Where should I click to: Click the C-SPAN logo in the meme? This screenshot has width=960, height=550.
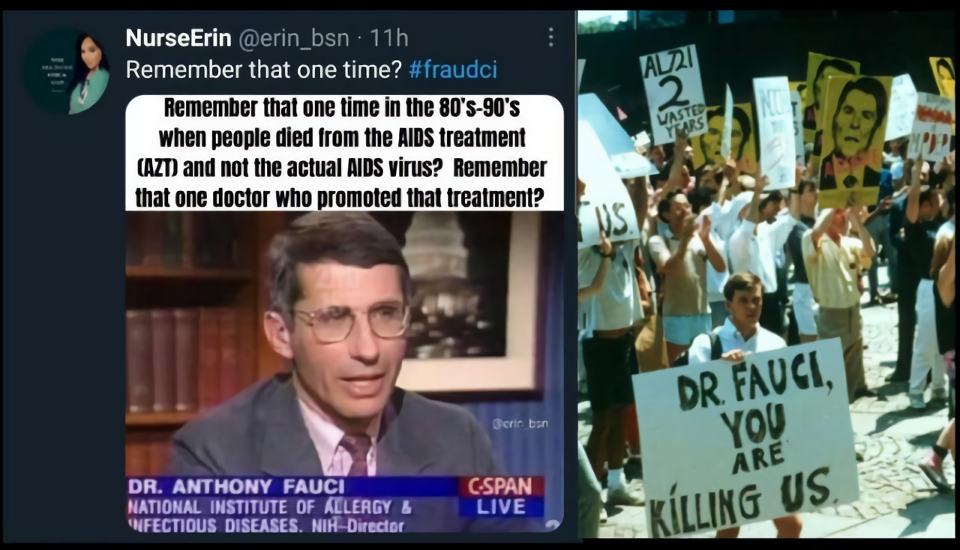coord(501,487)
